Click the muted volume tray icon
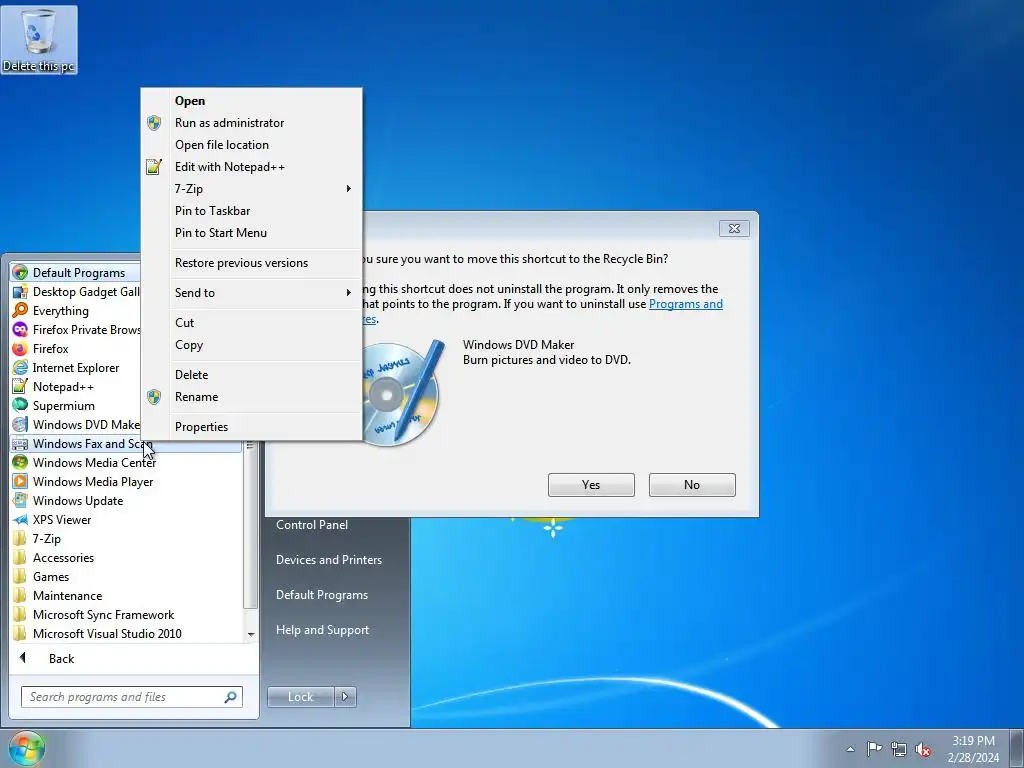The height and width of the screenshot is (768, 1024). point(923,749)
